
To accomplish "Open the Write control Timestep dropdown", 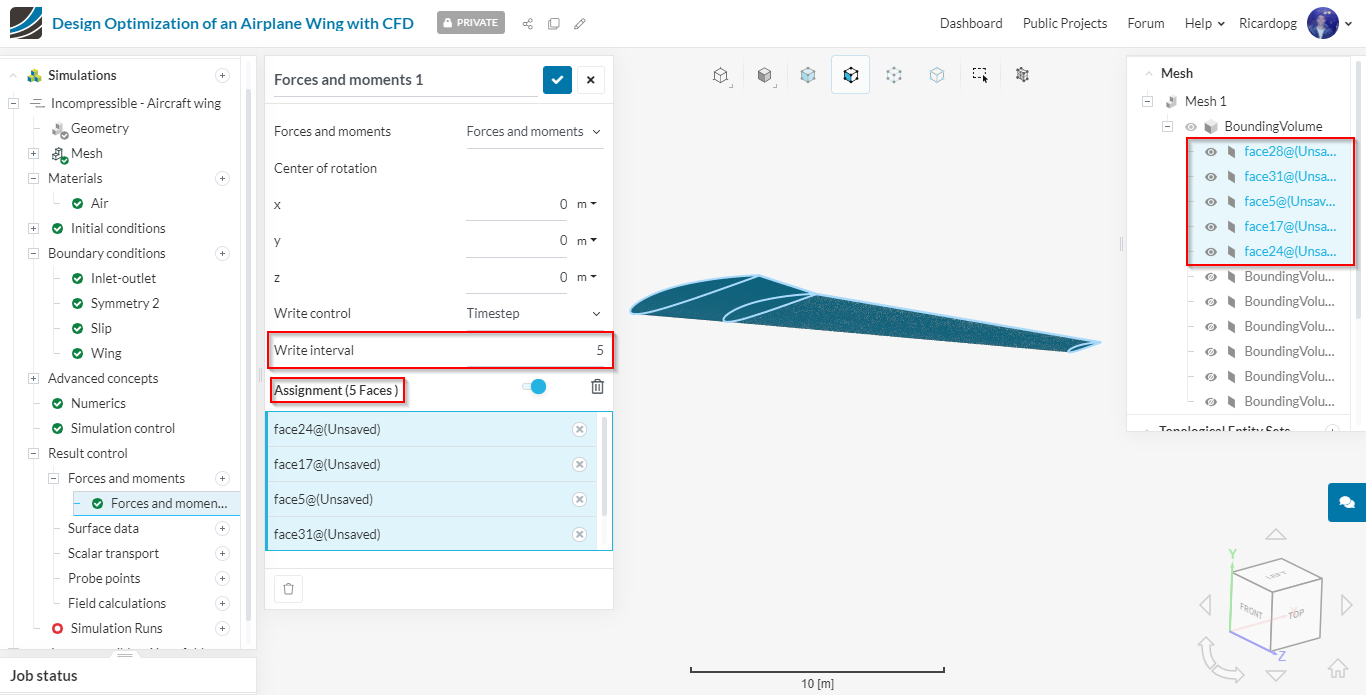I will click(x=534, y=313).
